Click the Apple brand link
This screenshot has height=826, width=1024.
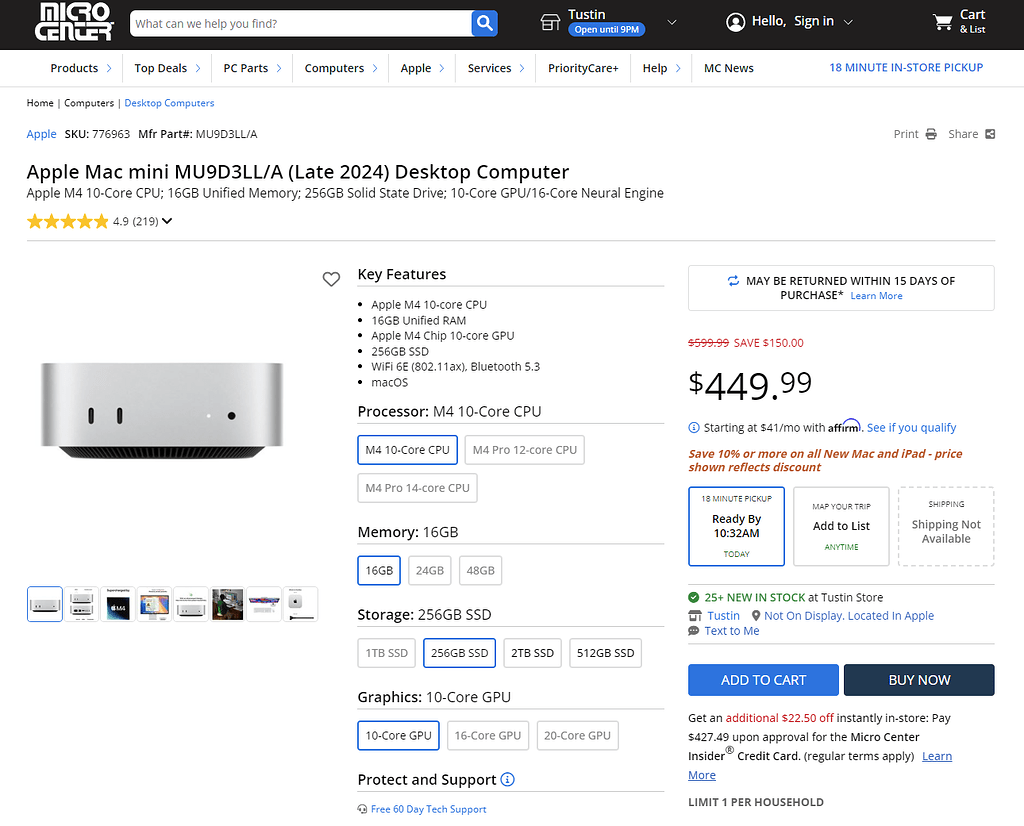(x=41, y=134)
